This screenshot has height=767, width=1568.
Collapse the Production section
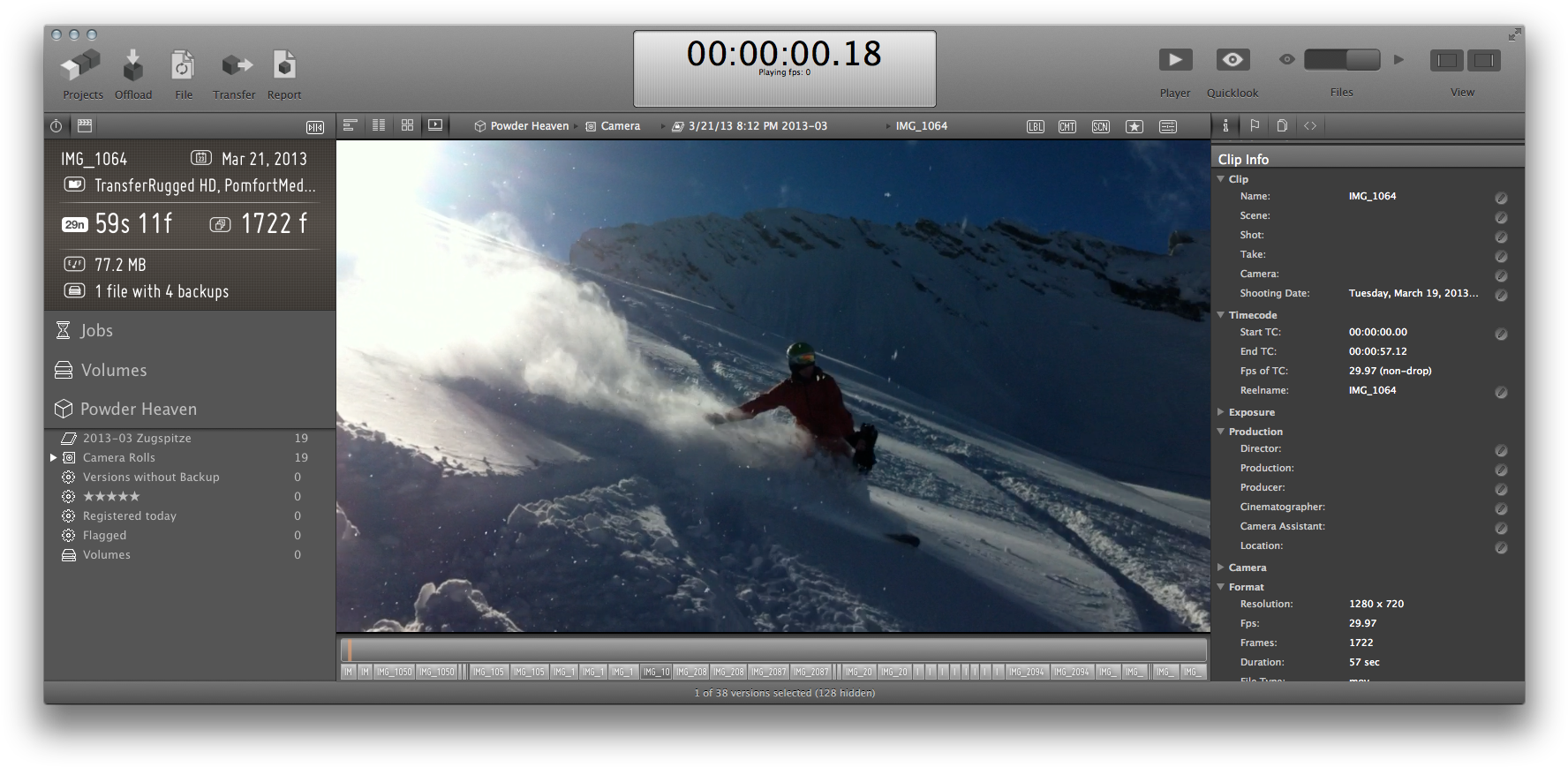[x=1221, y=432]
